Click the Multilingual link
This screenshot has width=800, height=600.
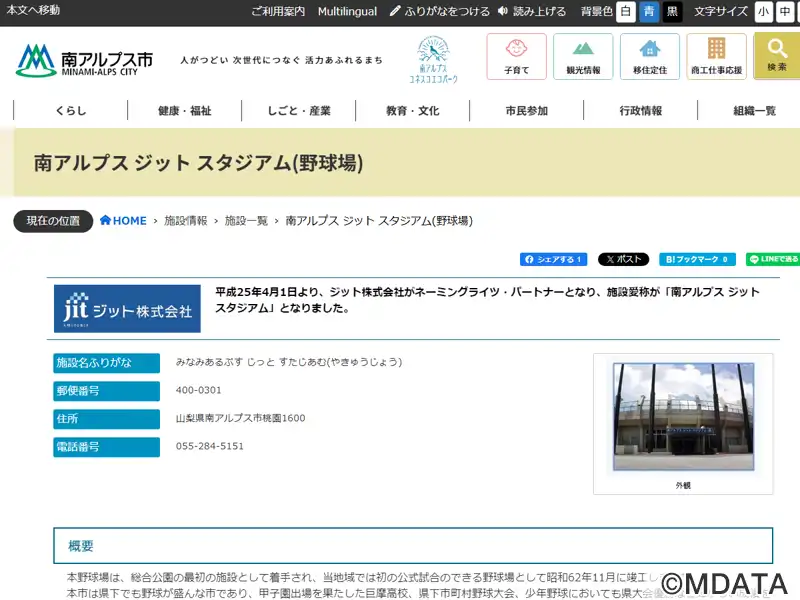pos(347,11)
